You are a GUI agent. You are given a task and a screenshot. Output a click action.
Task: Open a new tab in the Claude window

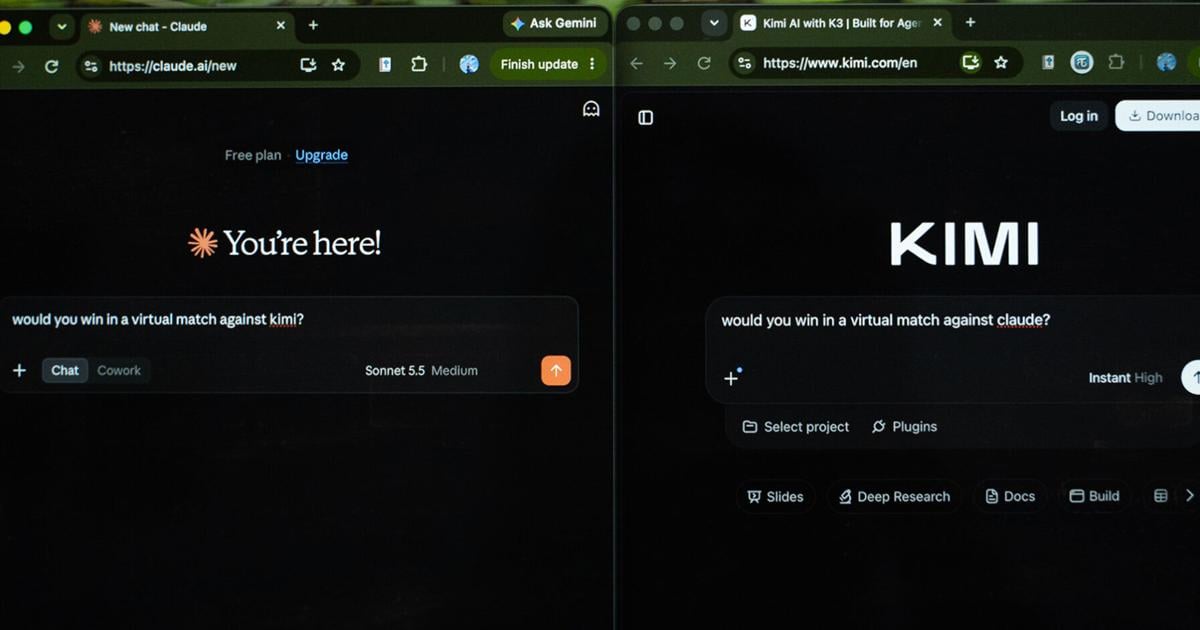pyautogui.click(x=313, y=25)
